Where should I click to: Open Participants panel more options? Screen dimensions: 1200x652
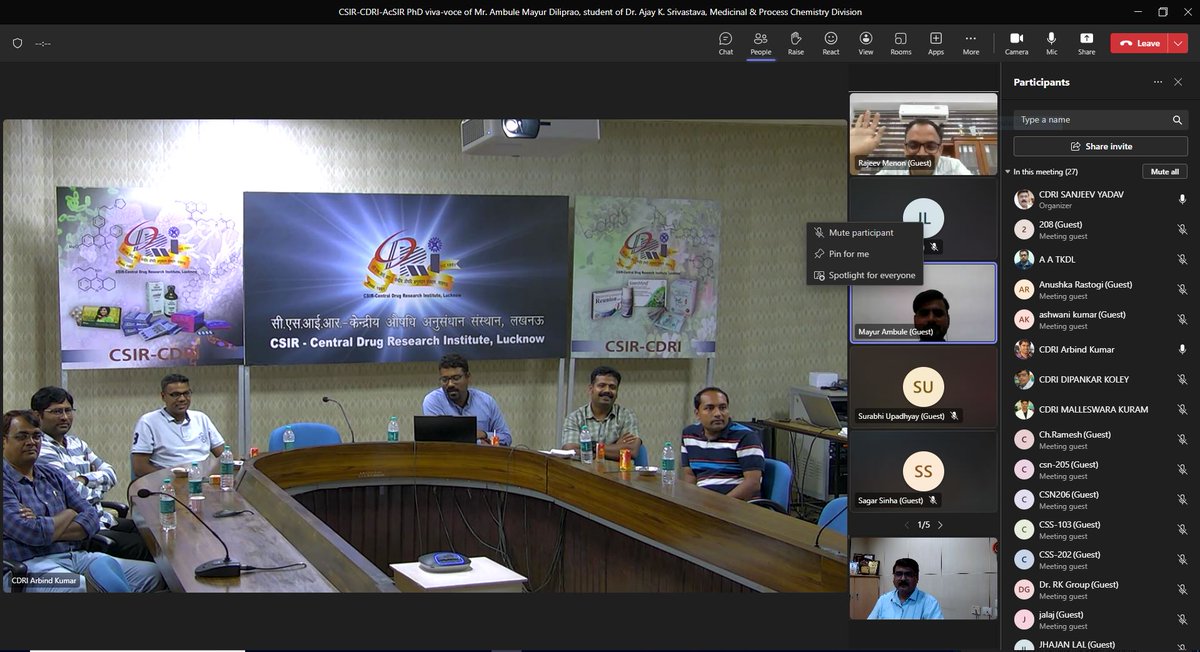1158,82
